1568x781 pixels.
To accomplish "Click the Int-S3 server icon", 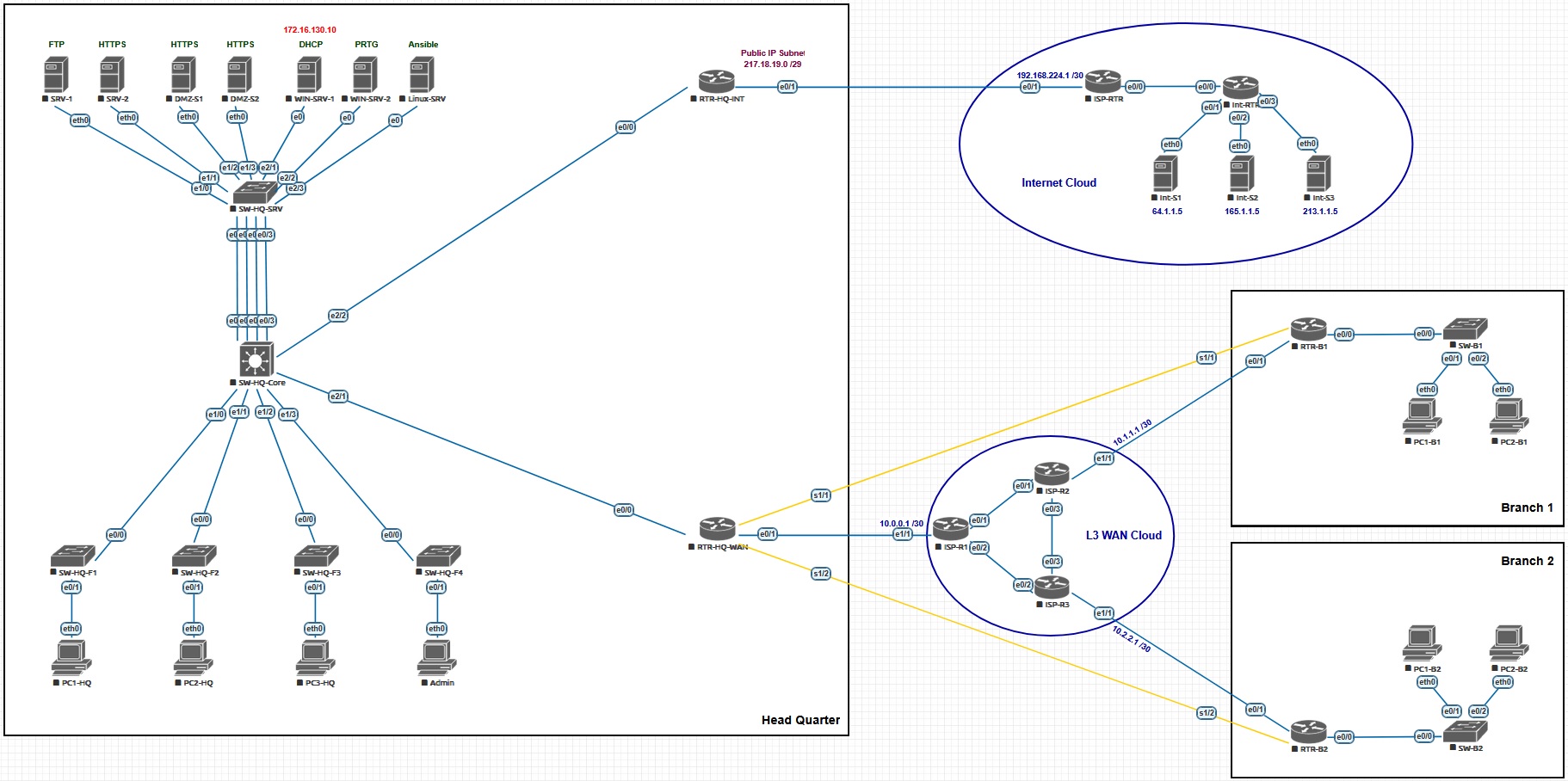I will tap(1318, 174).
